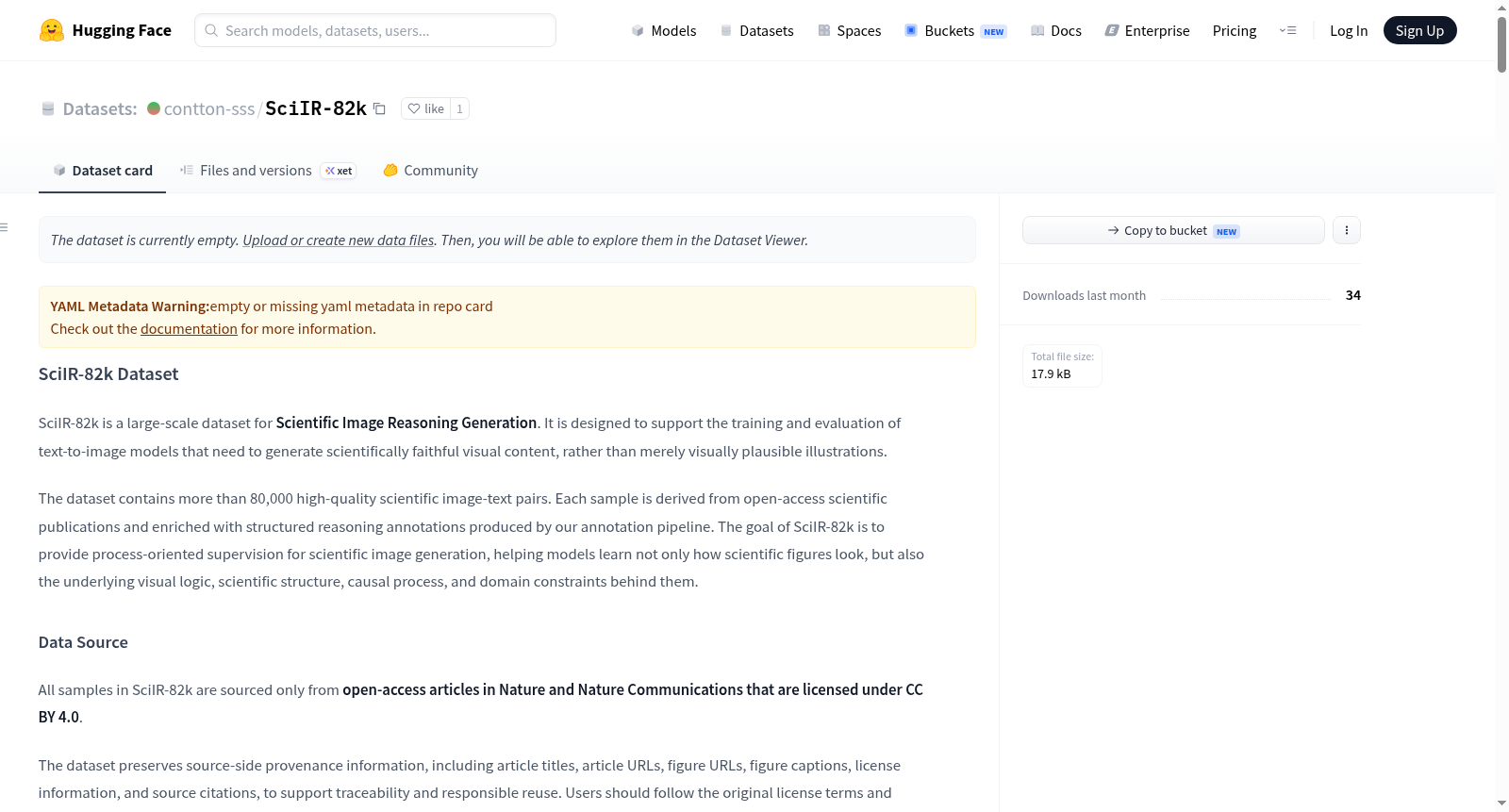Click the YAML Metadata Warning text
Viewport: 1509px width, 812px height.
(x=129, y=306)
